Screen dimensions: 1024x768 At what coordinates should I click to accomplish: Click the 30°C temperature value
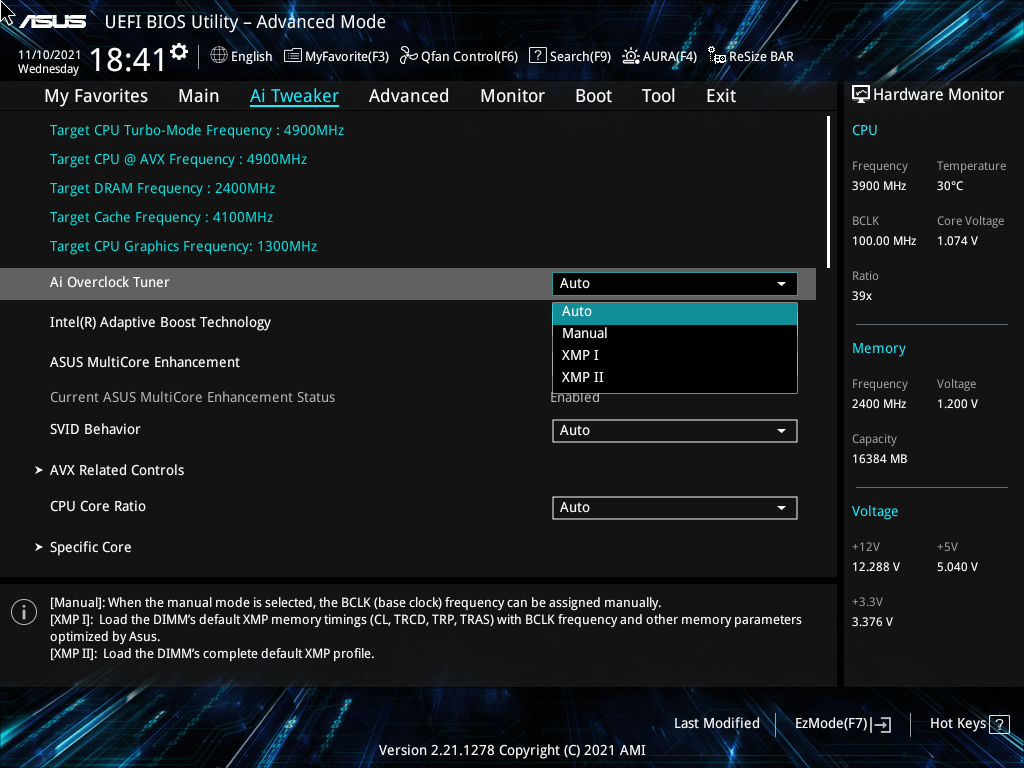click(x=950, y=186)
